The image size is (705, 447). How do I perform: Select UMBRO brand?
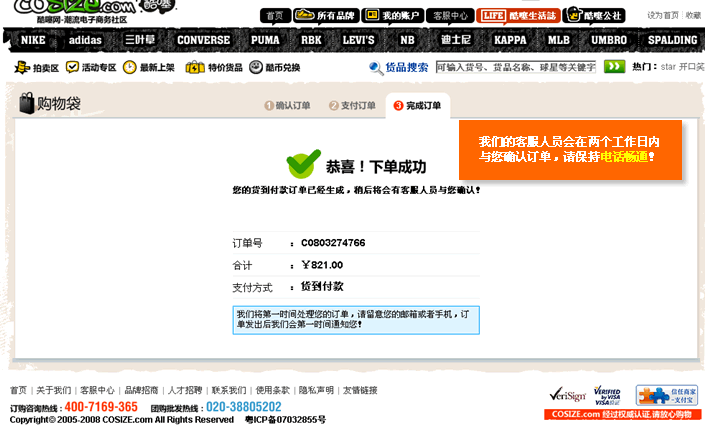tap(609, 40)
